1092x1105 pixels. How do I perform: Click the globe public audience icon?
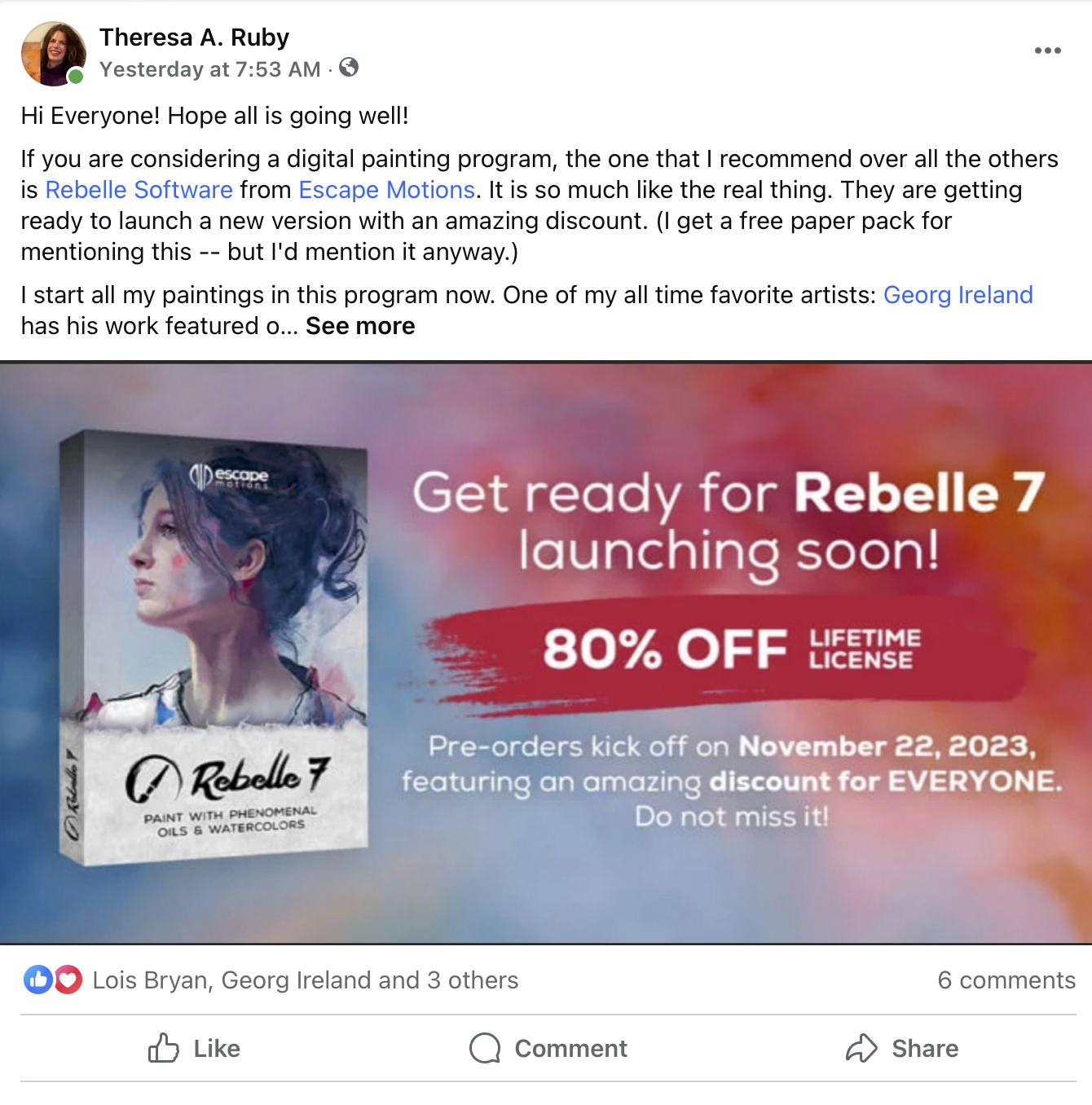(x=349, y=68)
